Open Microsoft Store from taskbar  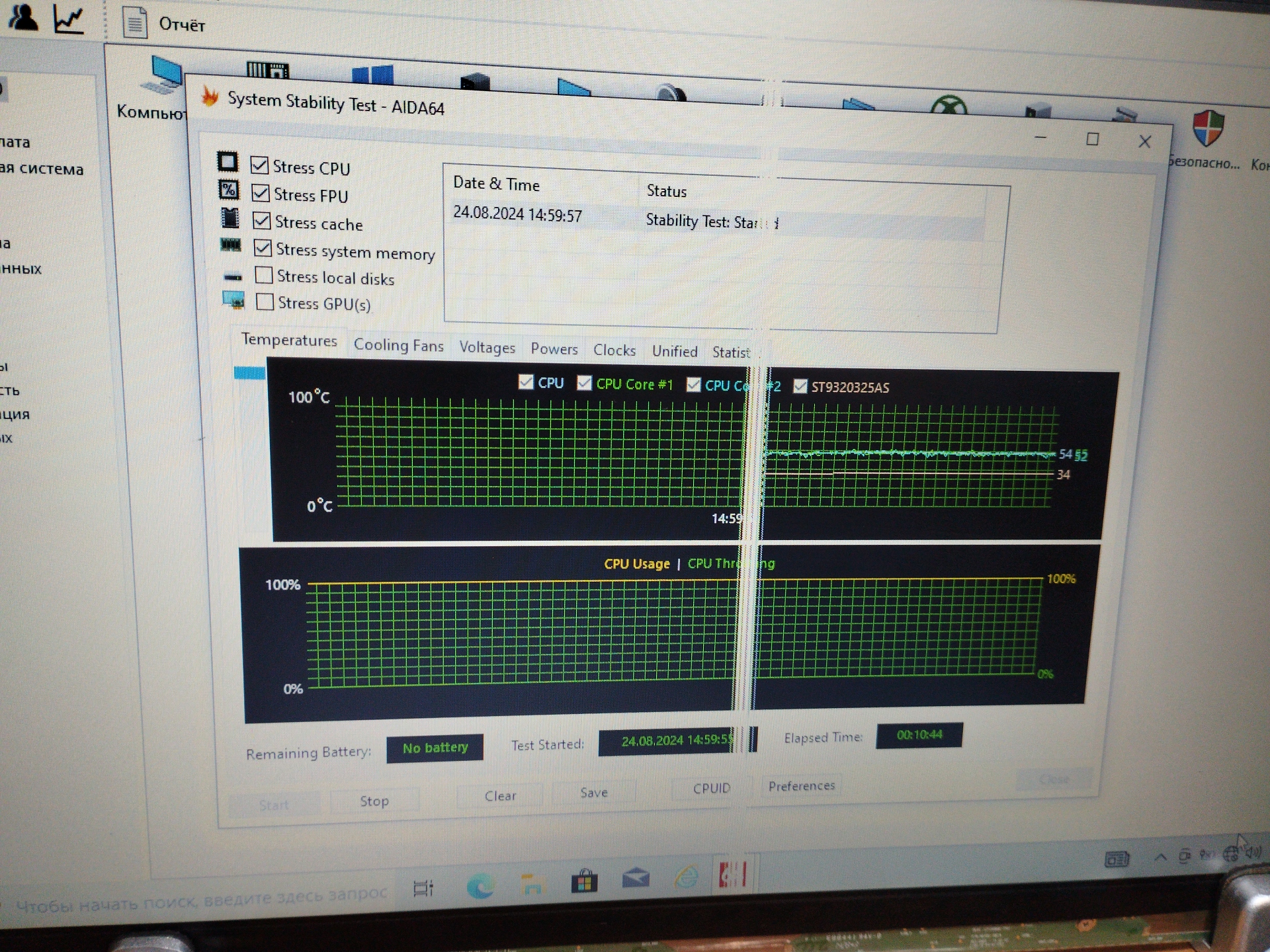pyautogui.click(x=585, y=881)
